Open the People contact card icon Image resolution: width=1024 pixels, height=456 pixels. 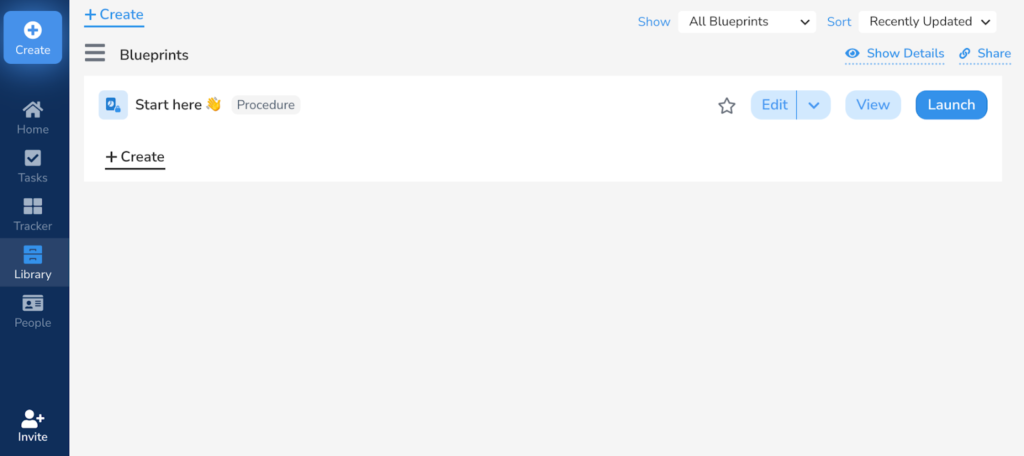pyautogui.click(x=33, y=303)
